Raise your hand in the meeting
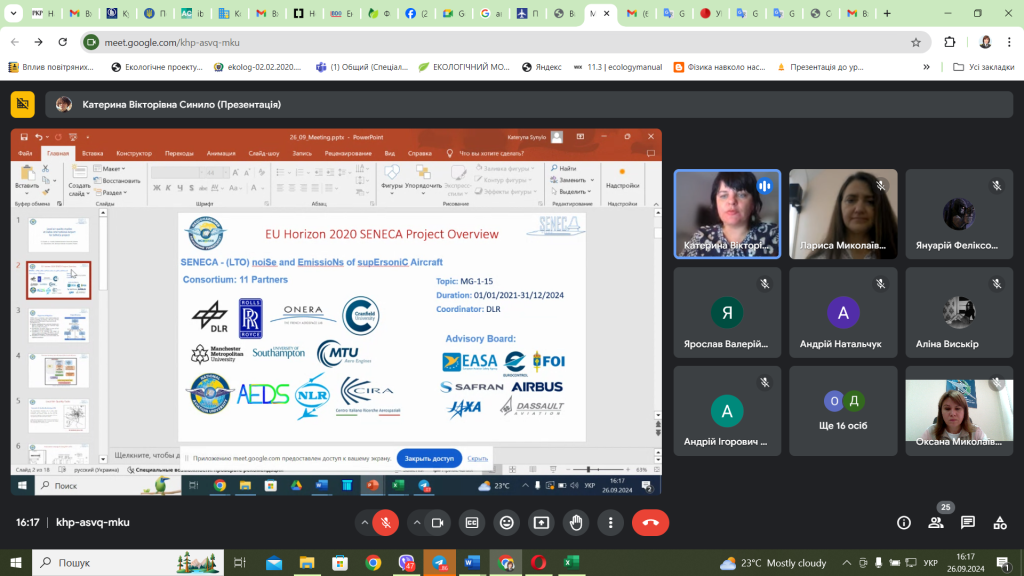Viewport: 1024px width, 576px height. [x=576, y=522]
